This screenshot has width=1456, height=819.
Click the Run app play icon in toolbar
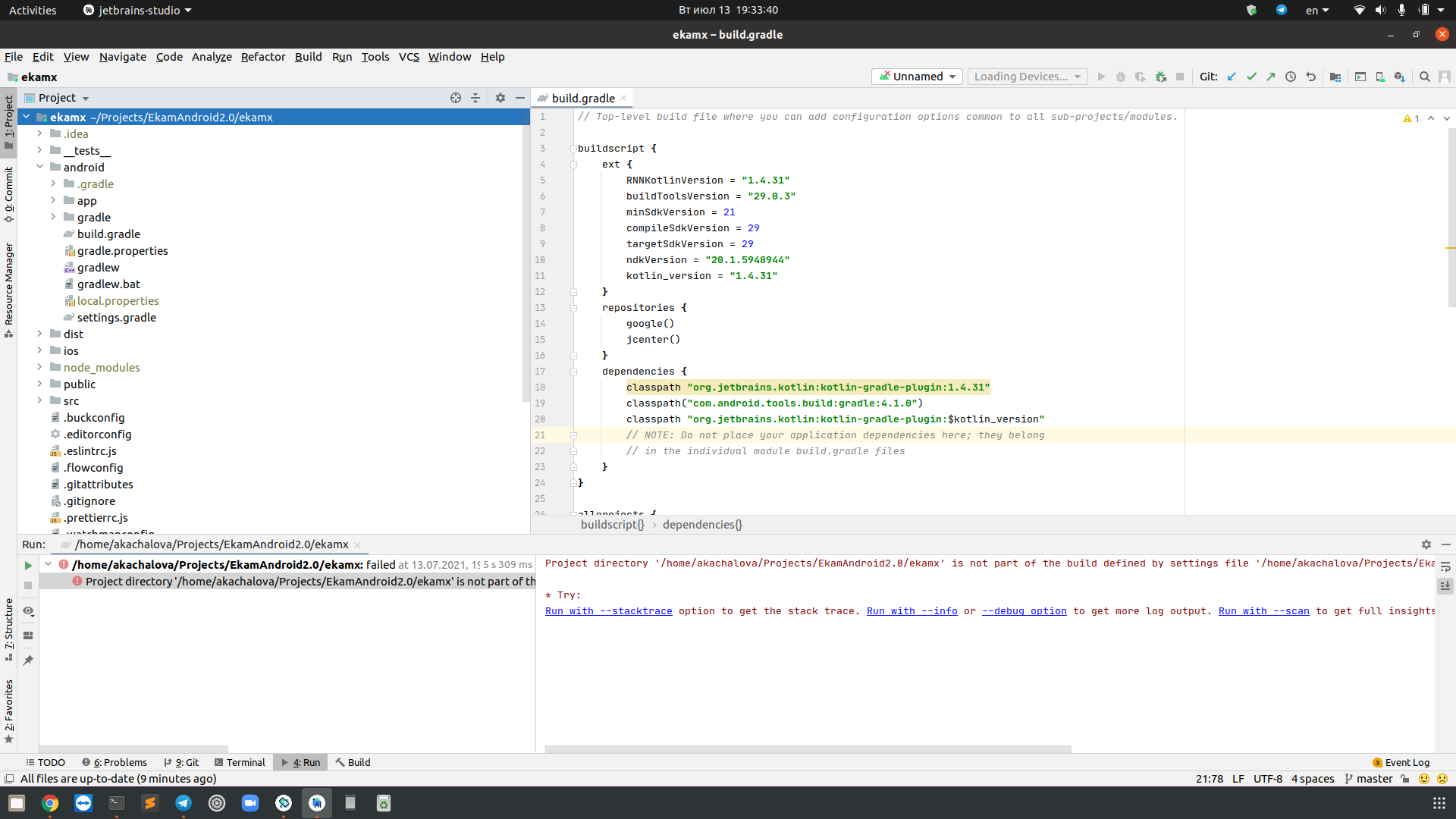[1101, 77]
